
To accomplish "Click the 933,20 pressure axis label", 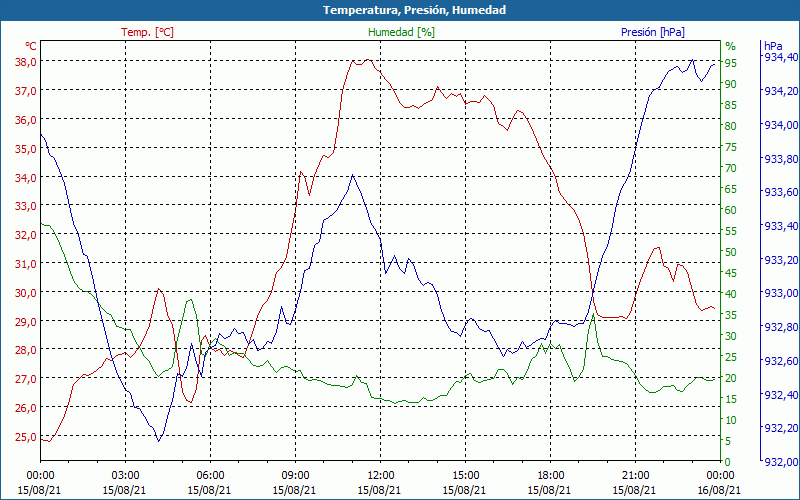I will click(x=780, y=260).
